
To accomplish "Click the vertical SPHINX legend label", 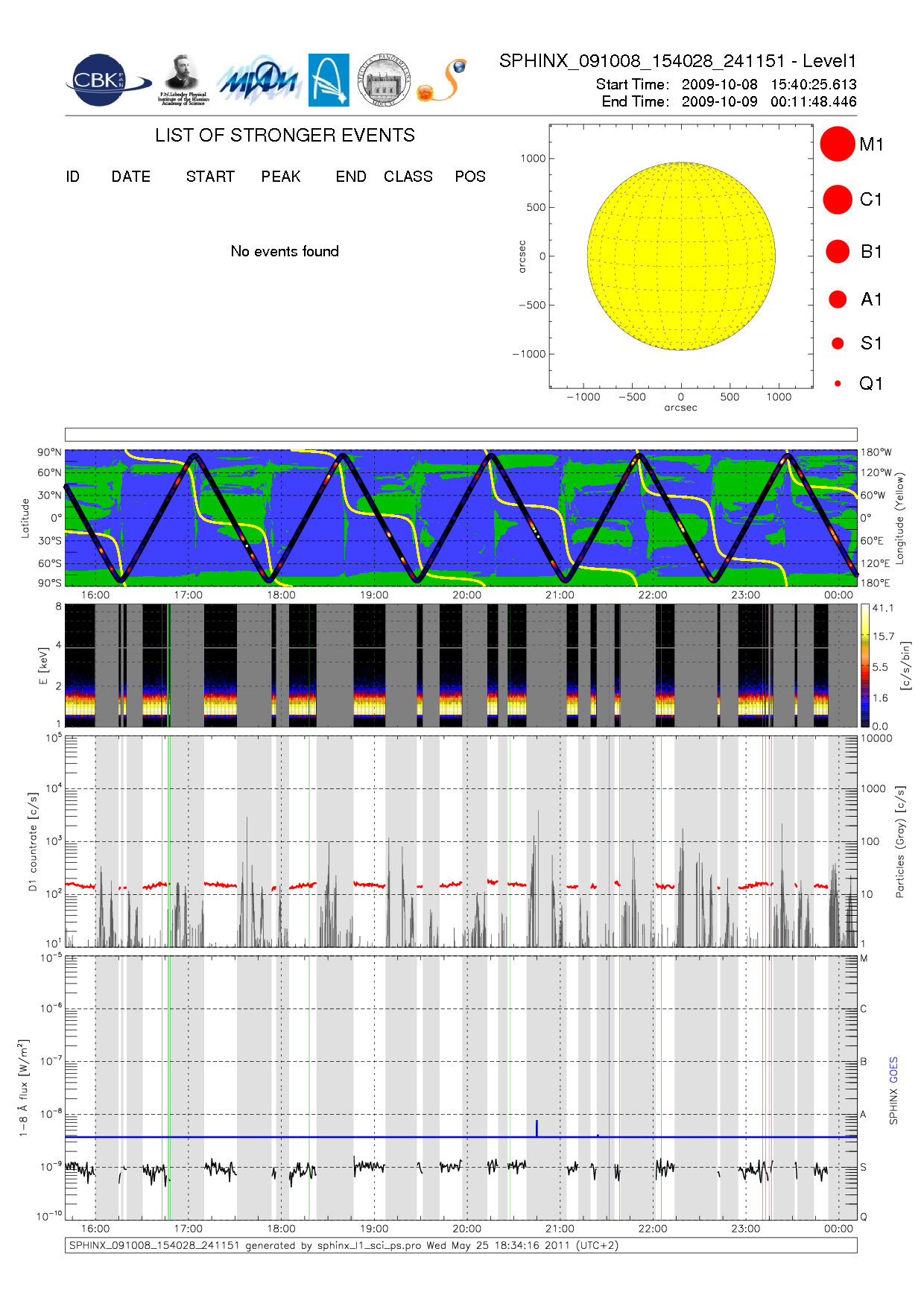I will (x=893, y=1107).
